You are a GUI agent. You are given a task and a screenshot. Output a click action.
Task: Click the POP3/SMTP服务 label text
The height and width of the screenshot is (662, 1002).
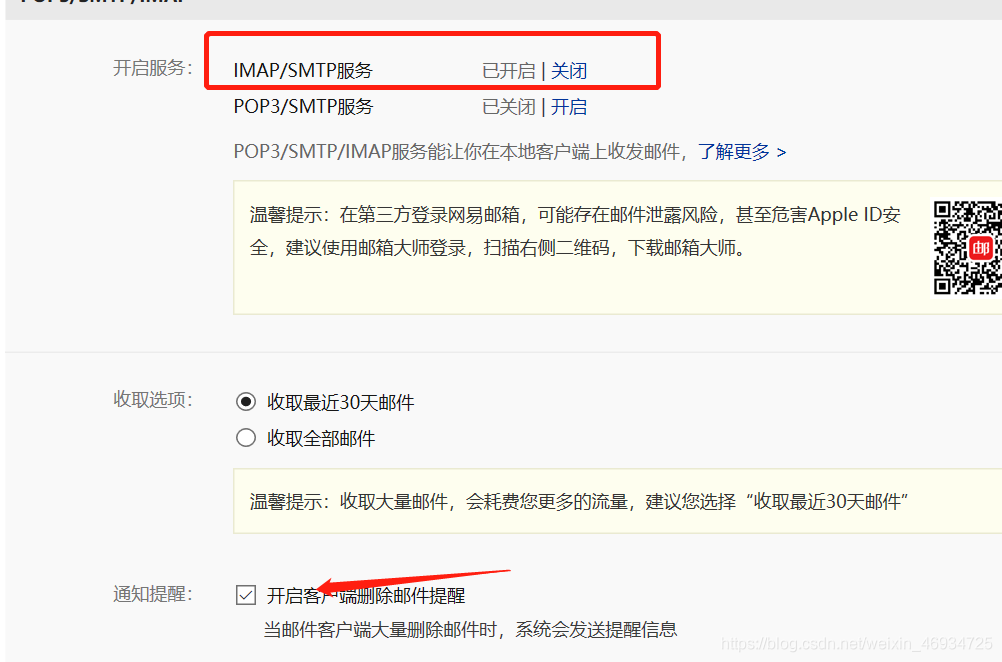(x=303, y=107)
